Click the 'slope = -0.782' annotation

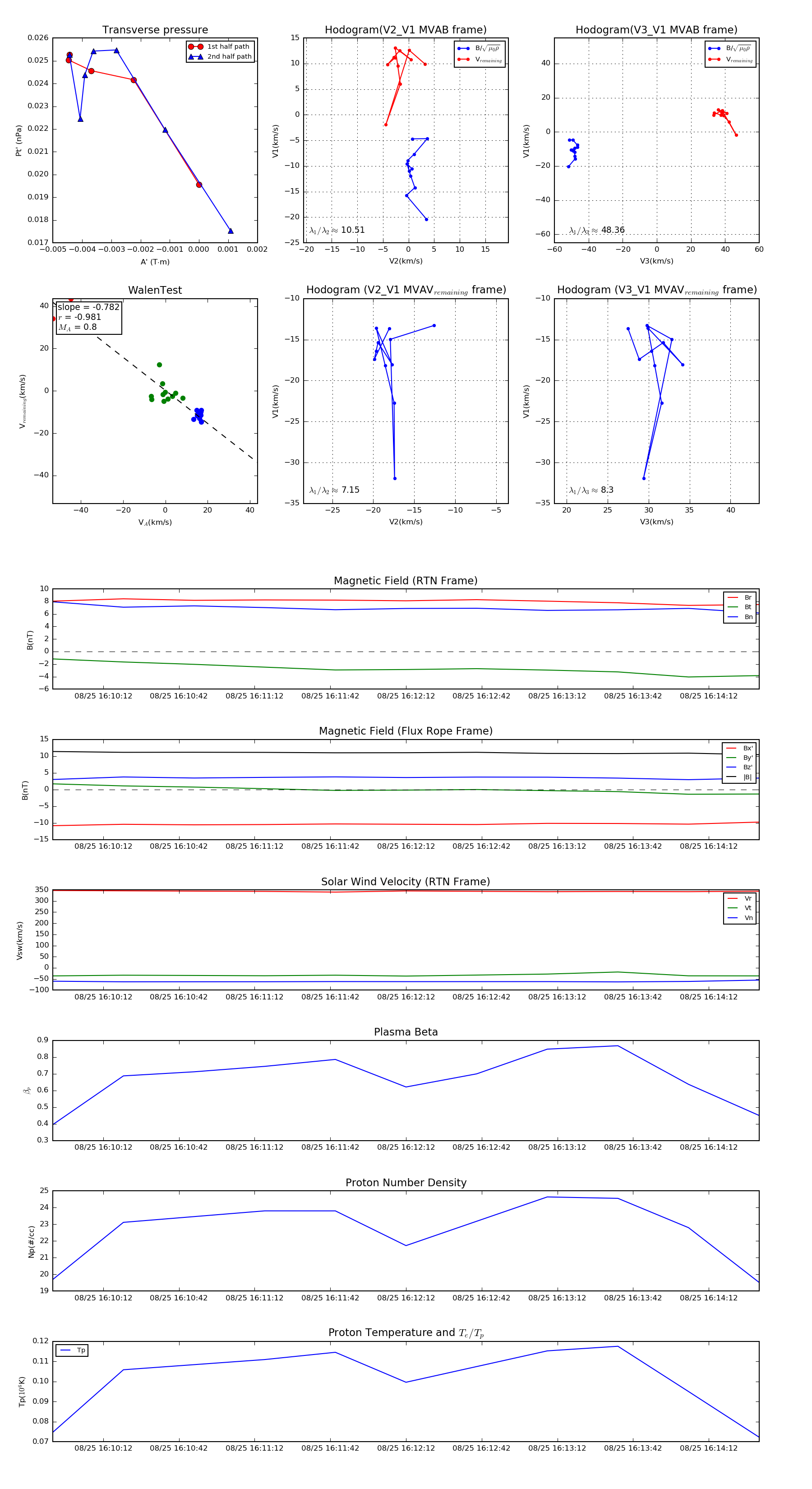point(88,307)
